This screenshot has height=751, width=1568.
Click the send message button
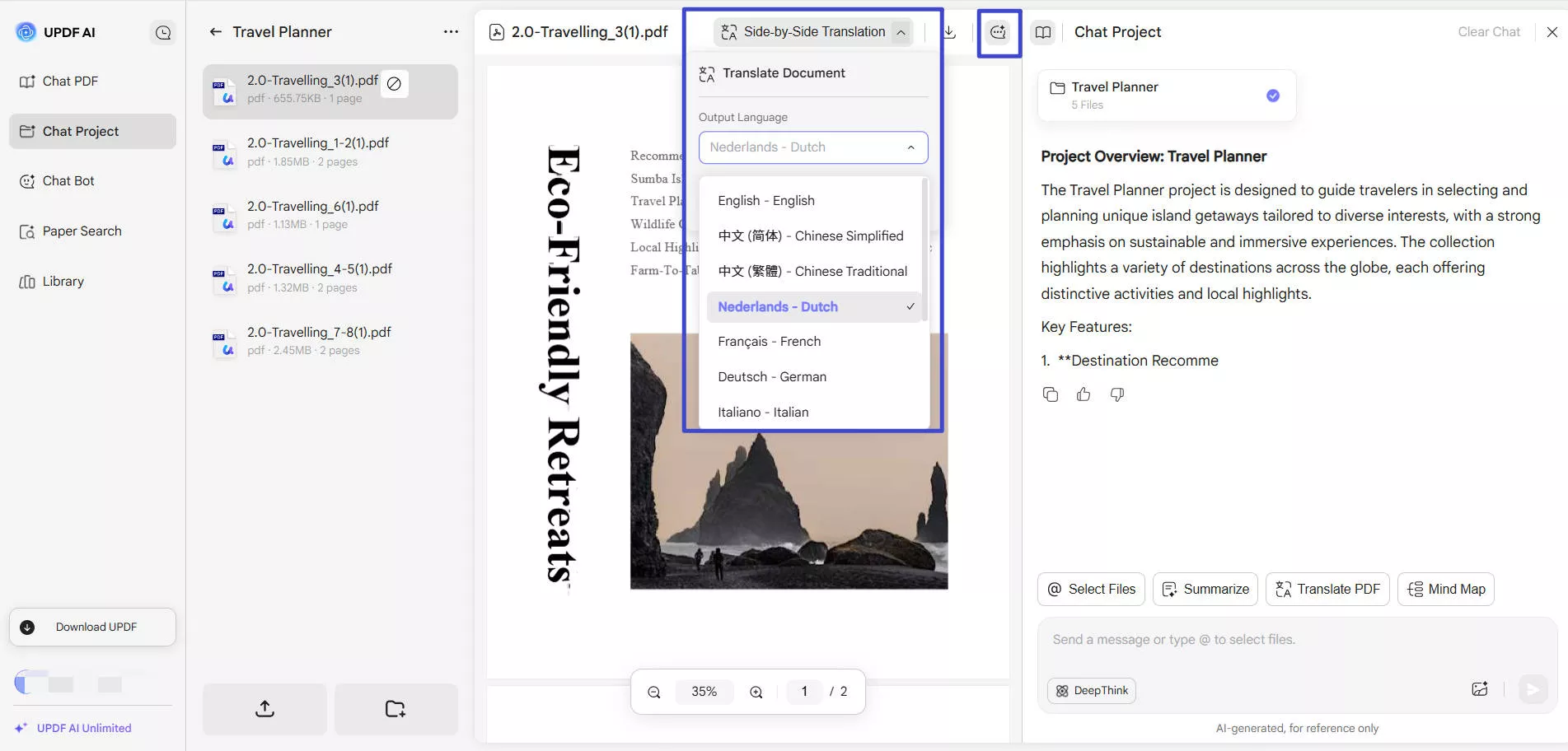(x=1533, y=689)
